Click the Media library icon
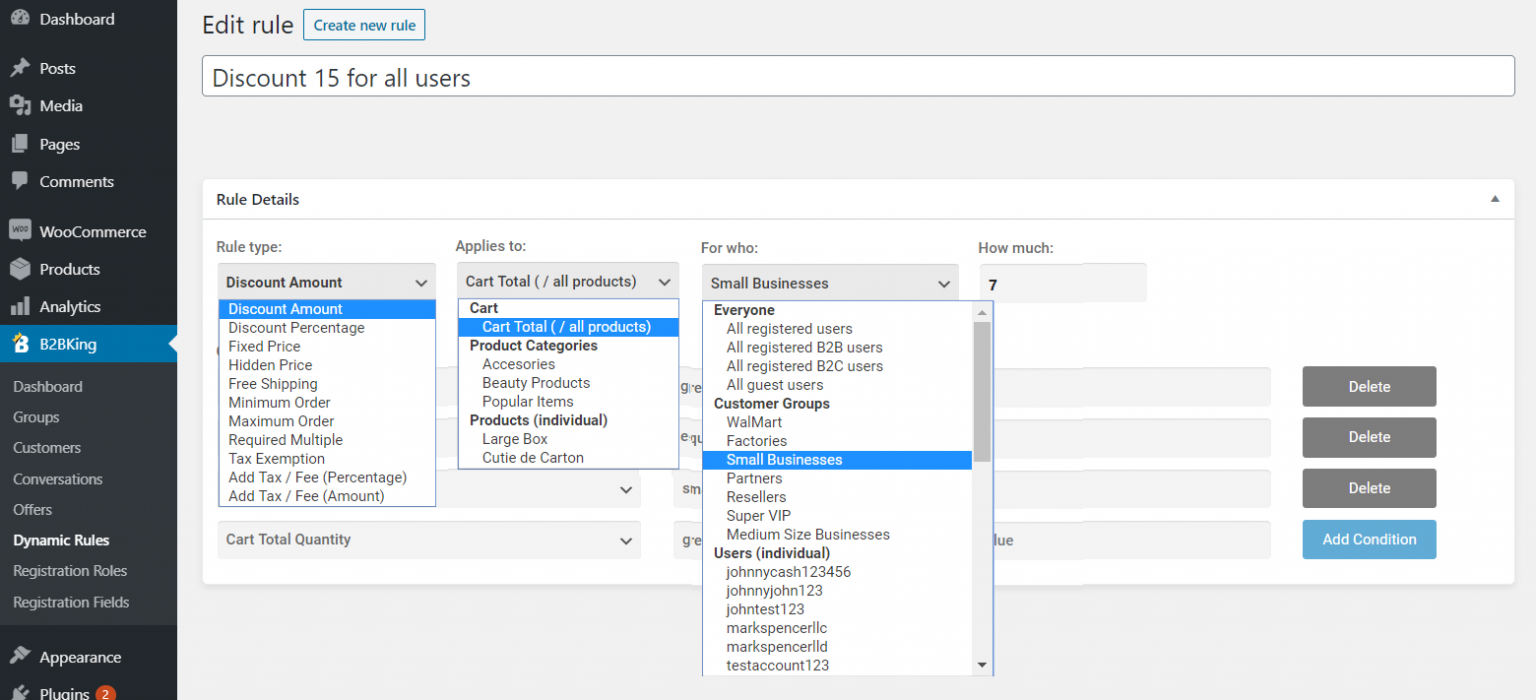Screen dimensions: 1536x700 point(20,106)
